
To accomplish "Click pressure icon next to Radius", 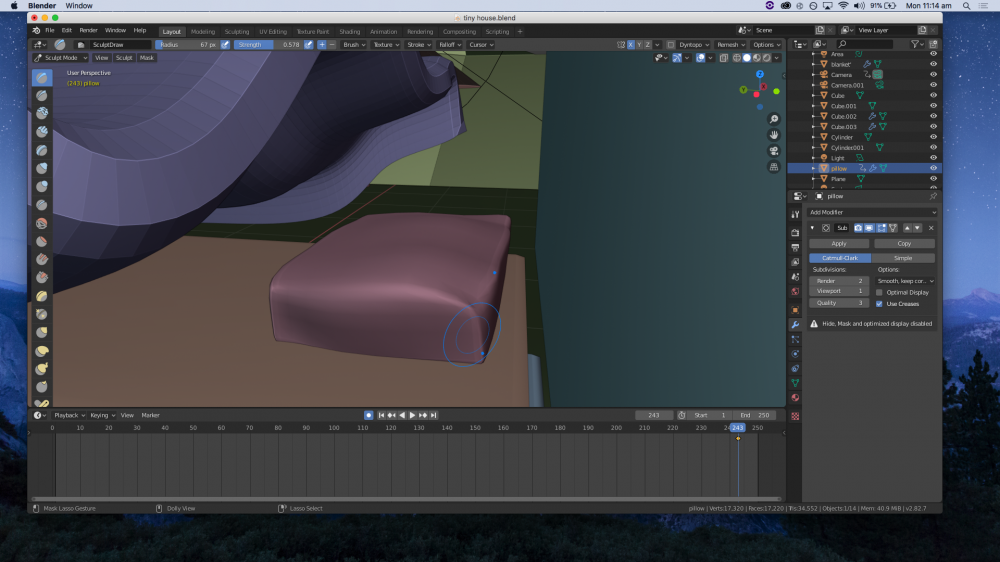I will click(x=225, y=45).
